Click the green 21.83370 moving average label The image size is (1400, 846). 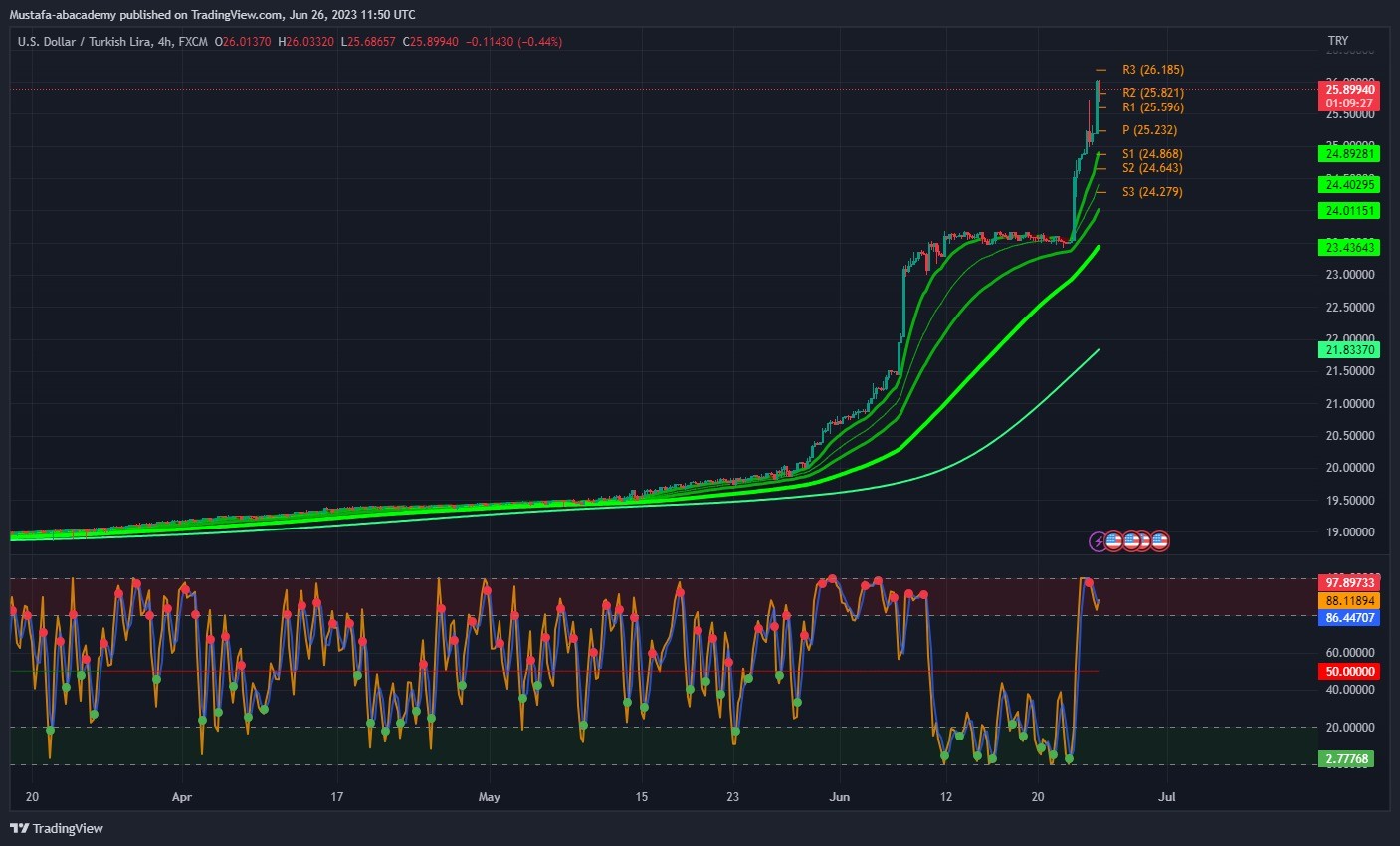(1350, 350)
